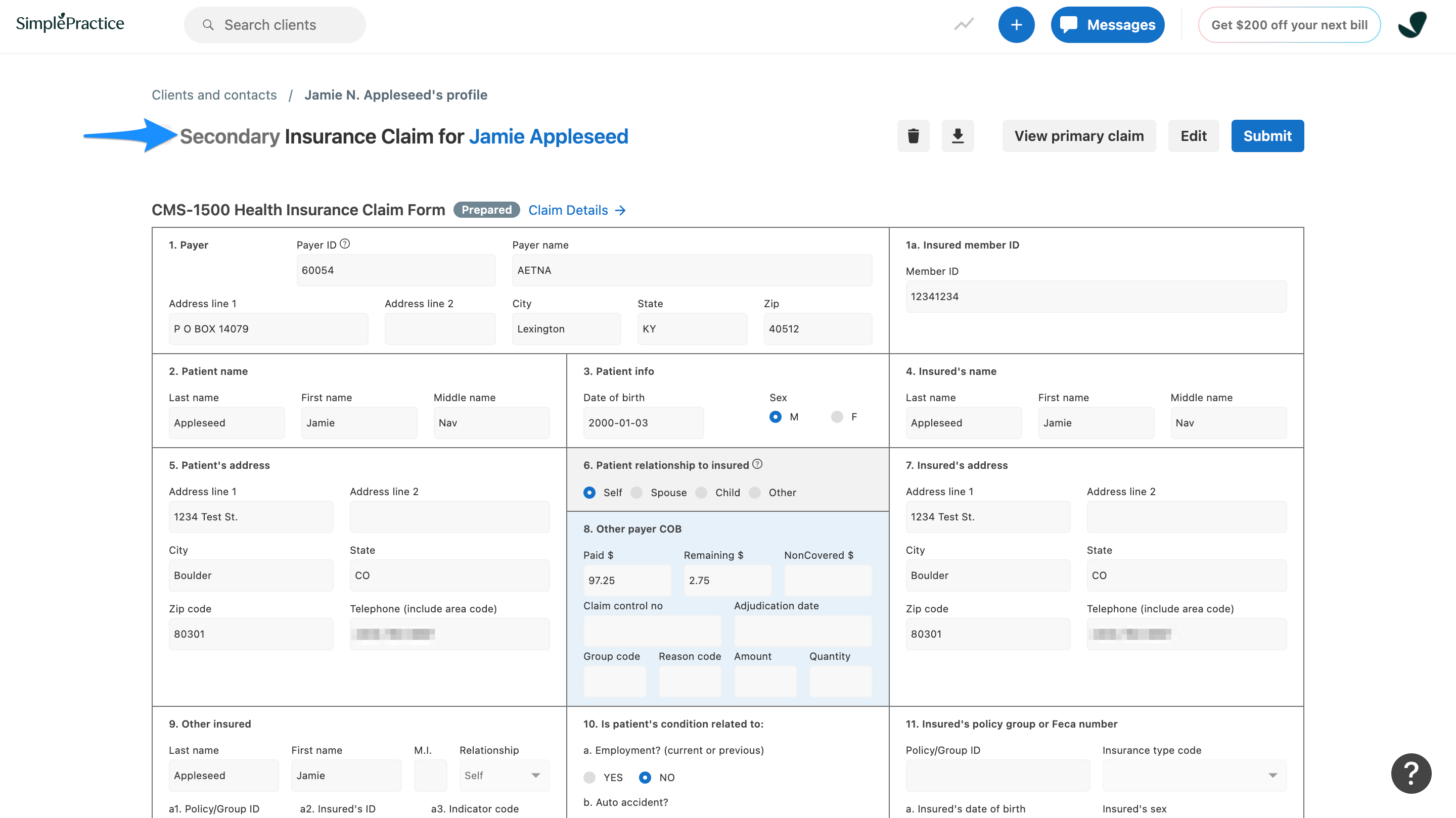Delete claim using trash icon
1456x818 pixels.
913,135
